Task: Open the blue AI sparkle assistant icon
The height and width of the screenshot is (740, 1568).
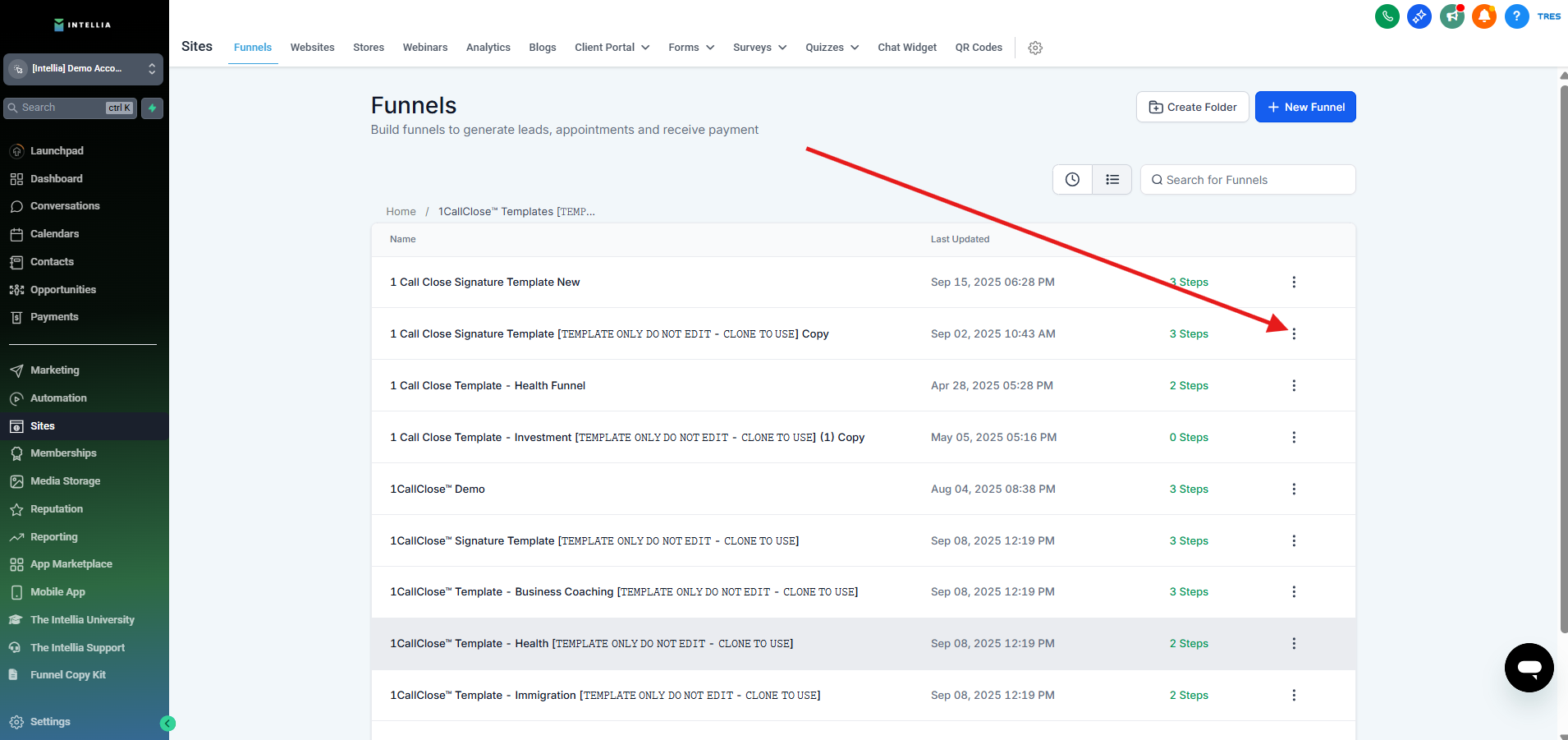Action: point(1419,16)
